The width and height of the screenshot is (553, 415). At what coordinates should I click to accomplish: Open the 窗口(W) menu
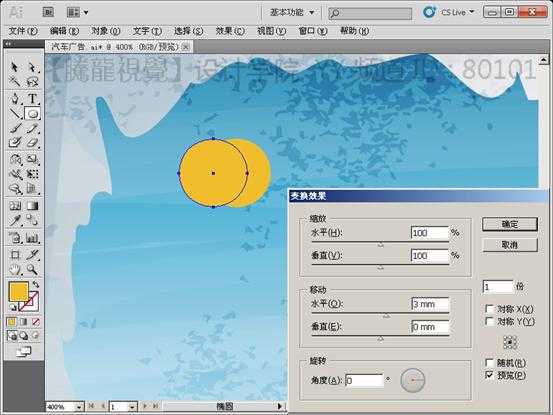313,31
